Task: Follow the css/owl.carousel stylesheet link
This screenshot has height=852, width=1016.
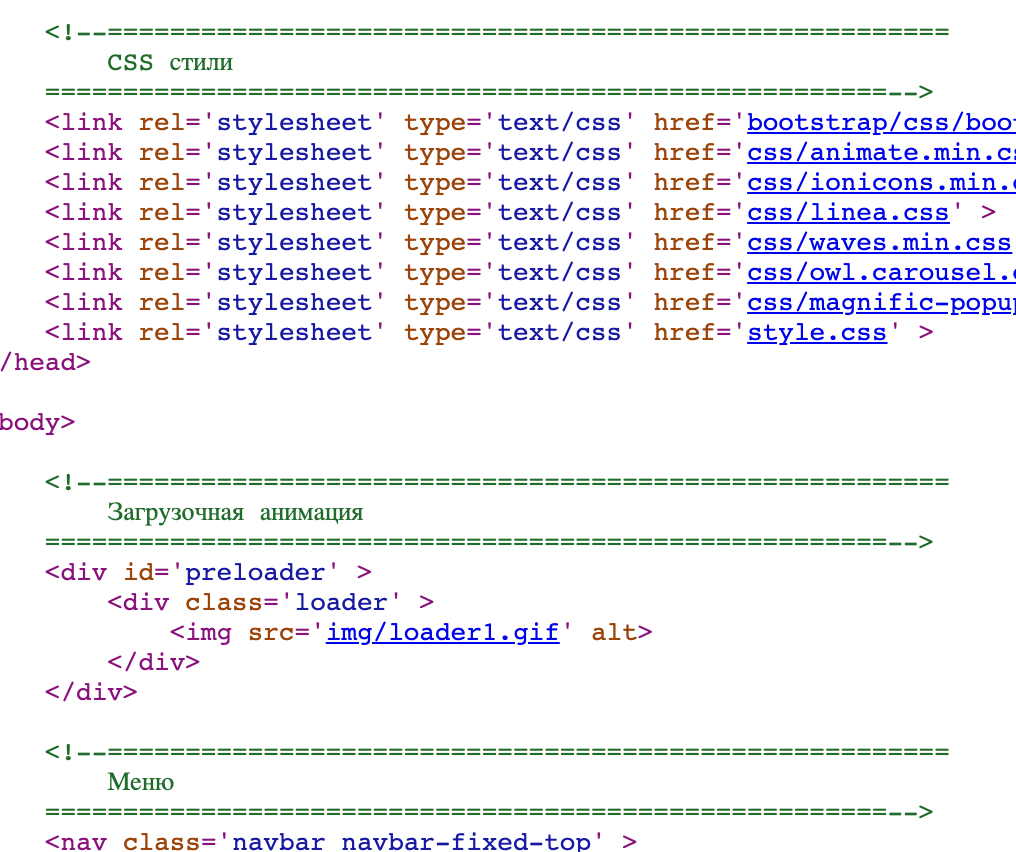Action: 880,273
